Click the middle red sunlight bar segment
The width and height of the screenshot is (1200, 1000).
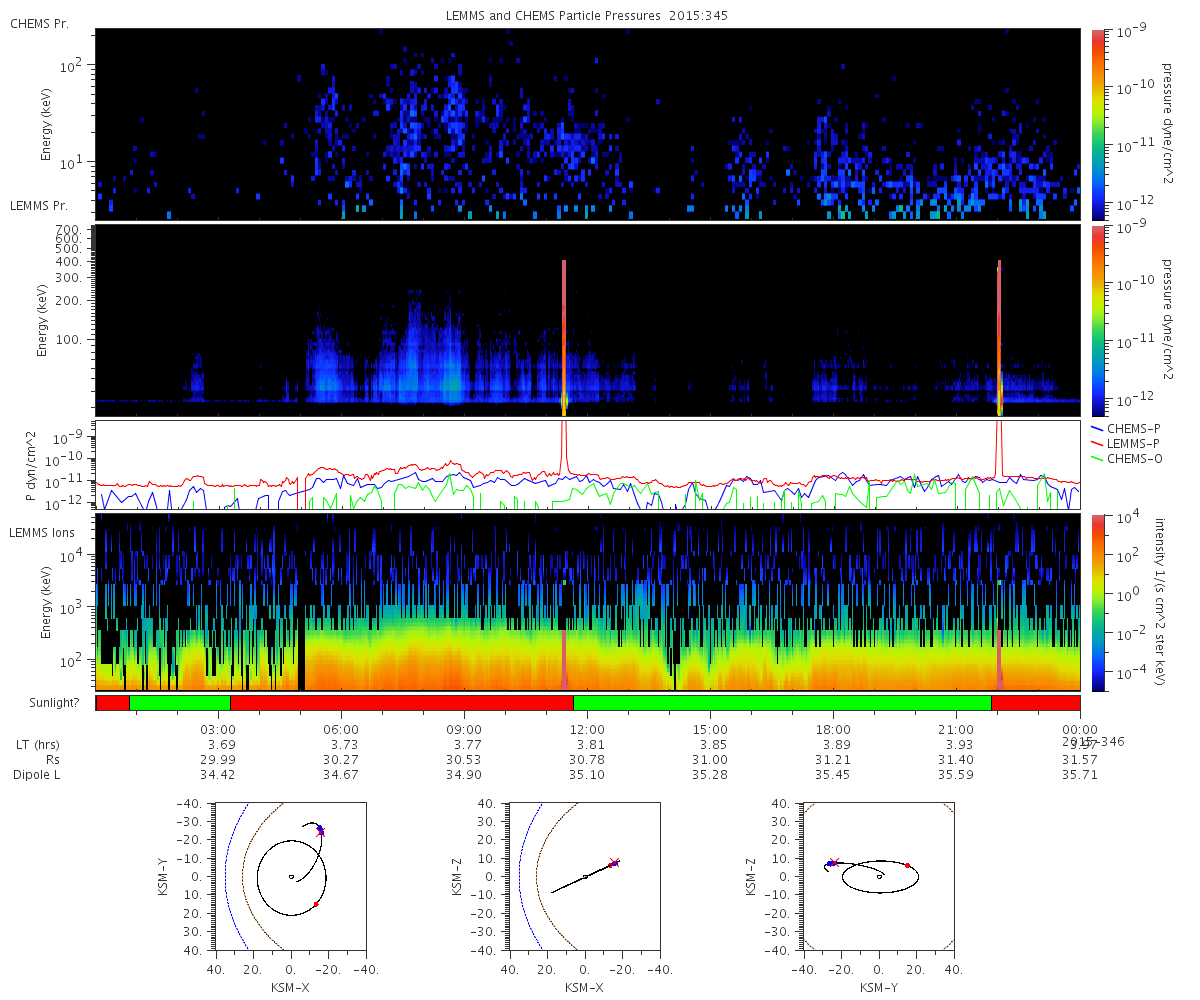point(402,703)
